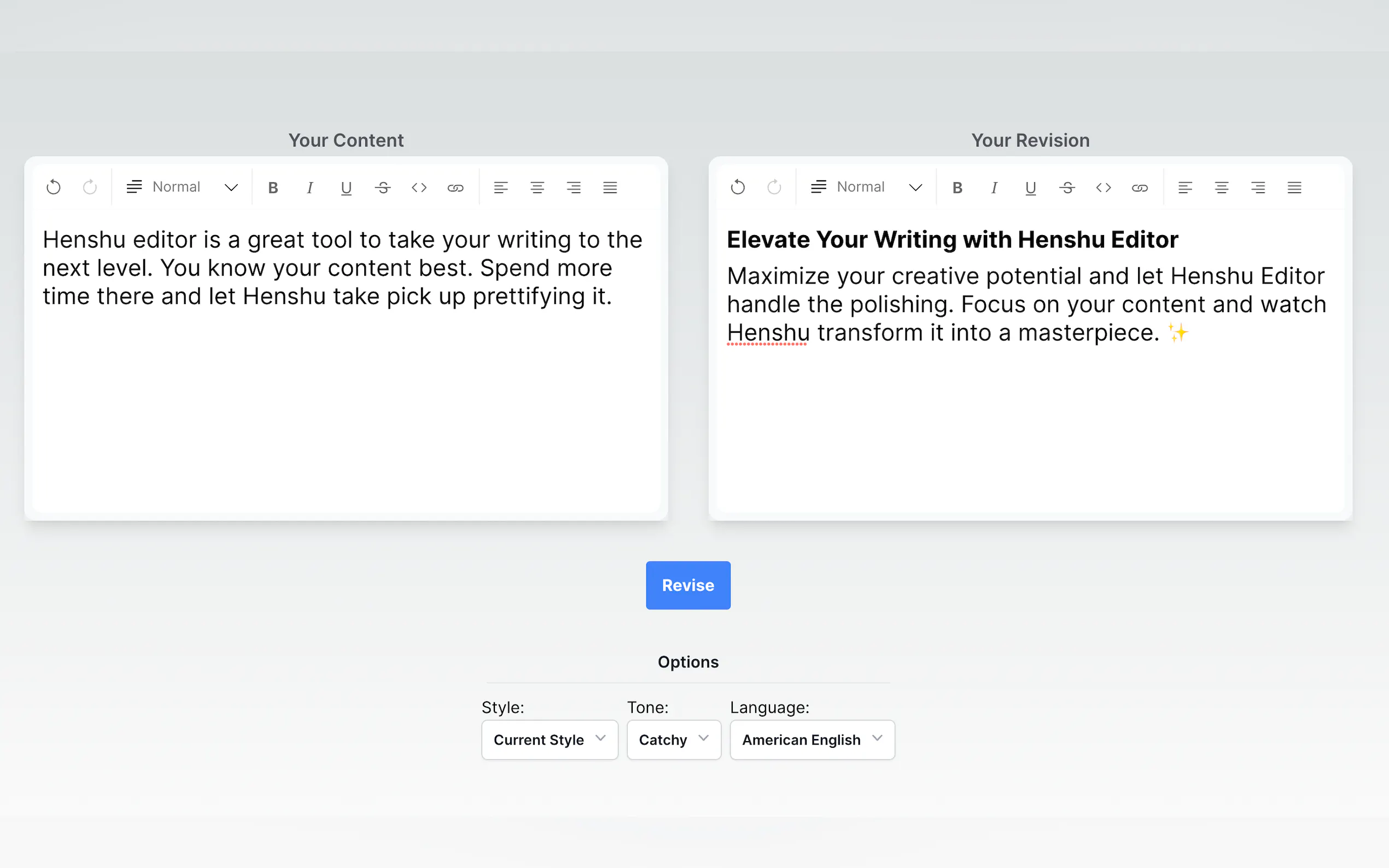
Task: Justify text in Your Revision editor
Action: tap(1294, 187)
